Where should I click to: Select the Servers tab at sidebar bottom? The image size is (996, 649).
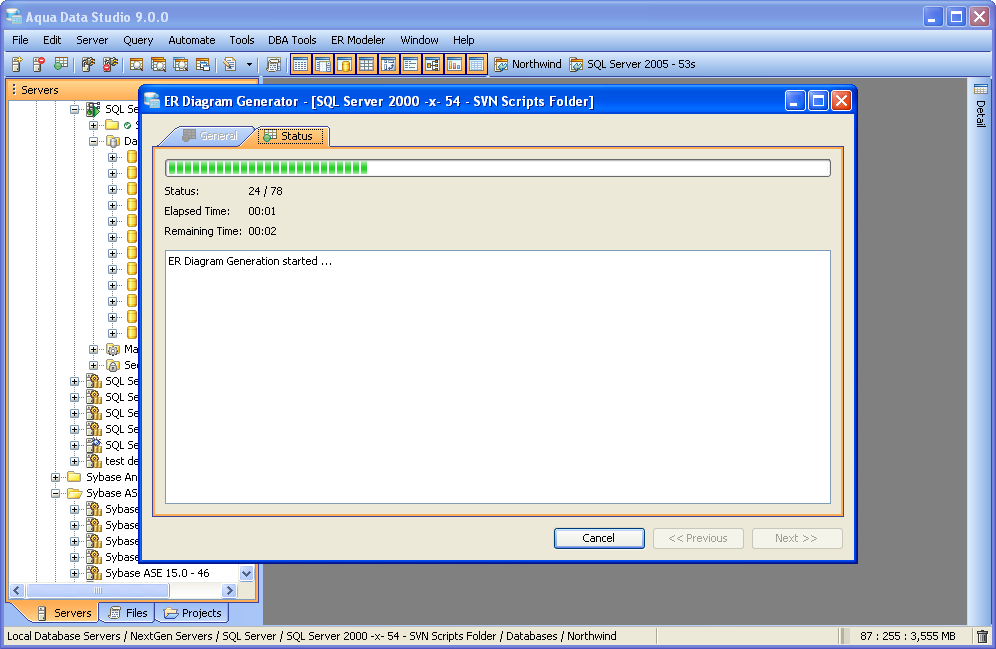click(64, 613)
